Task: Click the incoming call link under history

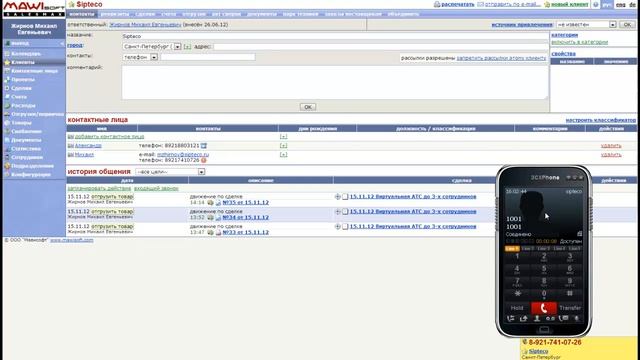Action: pos(156,189)
